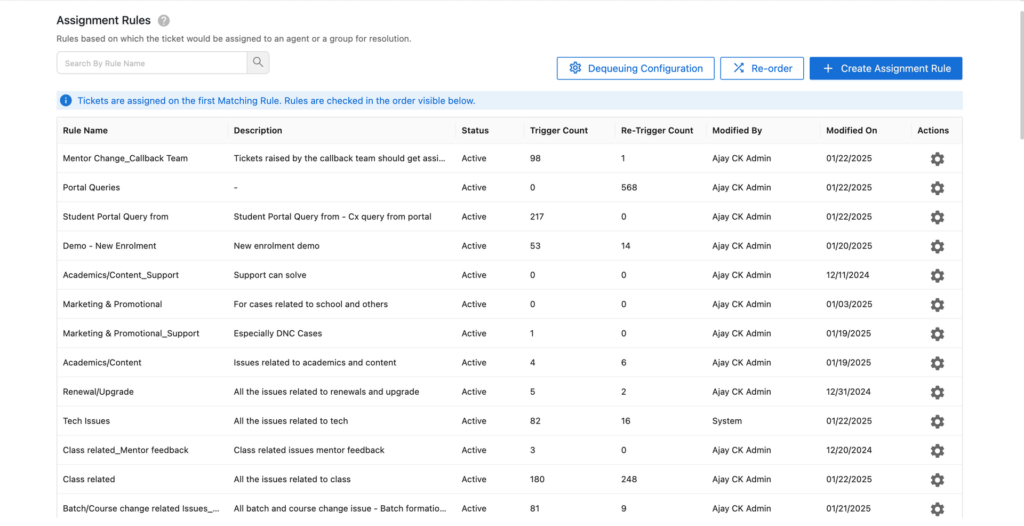Click the Re-Trigger Count column header

point(657,131)
